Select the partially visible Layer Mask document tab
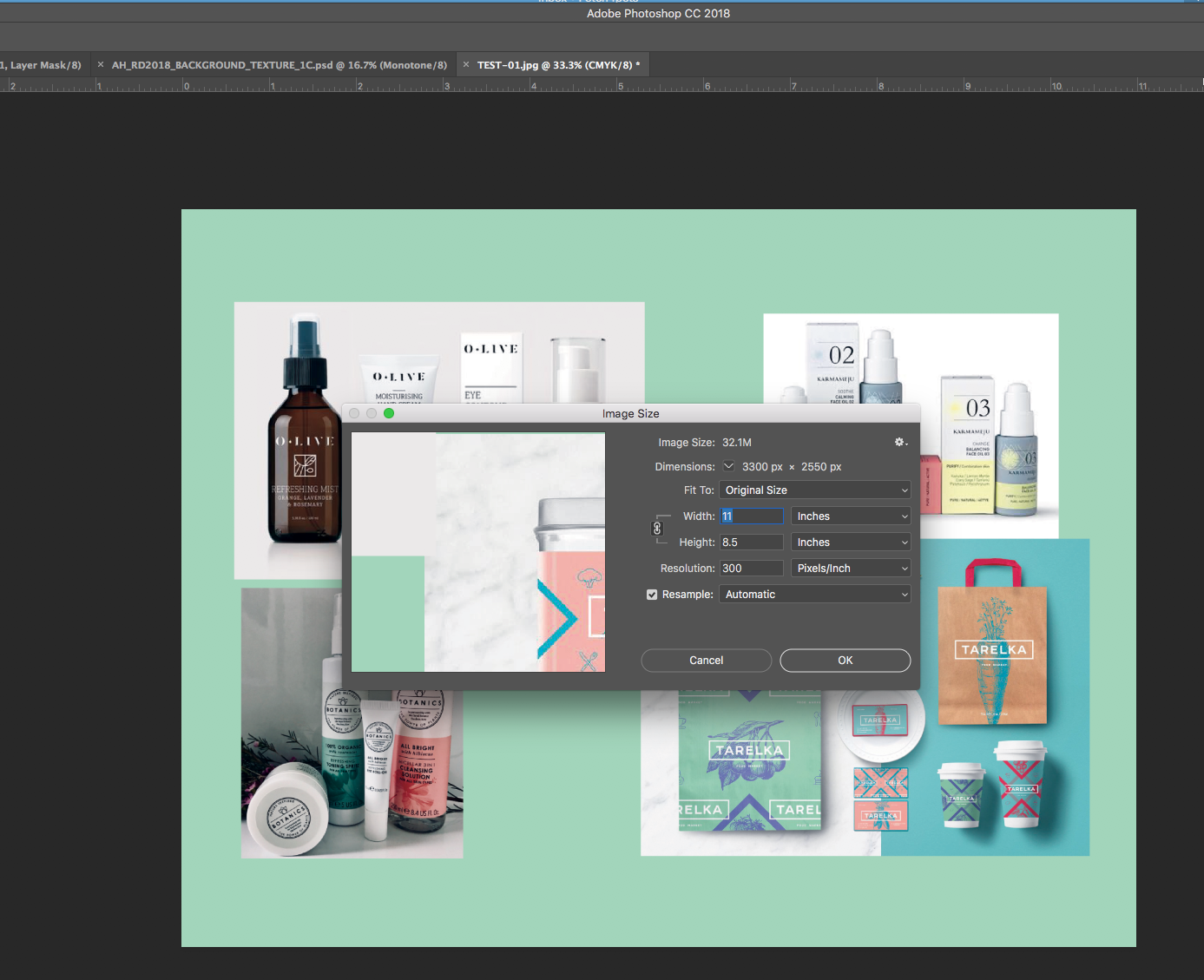Image resolution: width=1204 pixels, height=980 pixels. [x=39, y=64]
